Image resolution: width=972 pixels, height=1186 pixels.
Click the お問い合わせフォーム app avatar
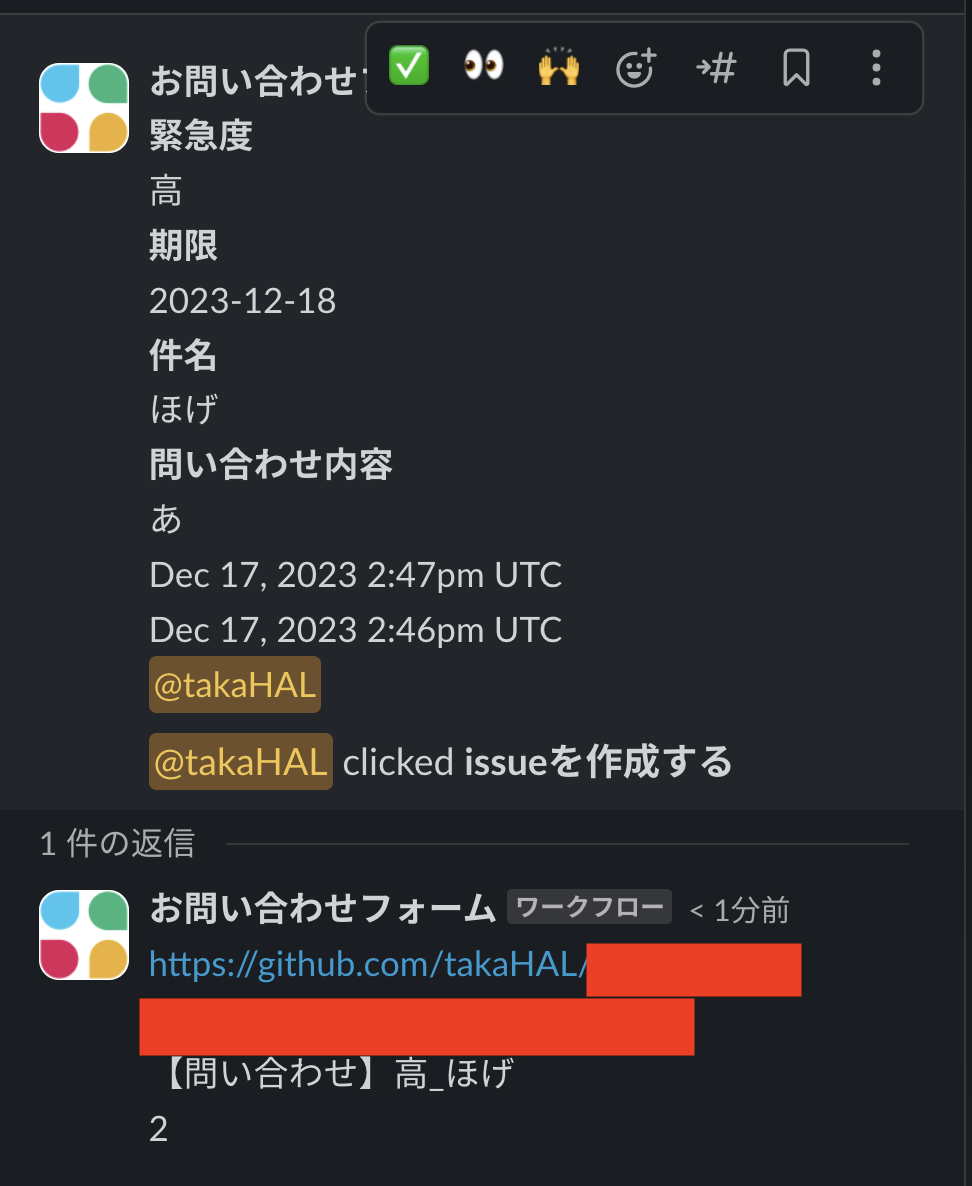coord(83,107)
